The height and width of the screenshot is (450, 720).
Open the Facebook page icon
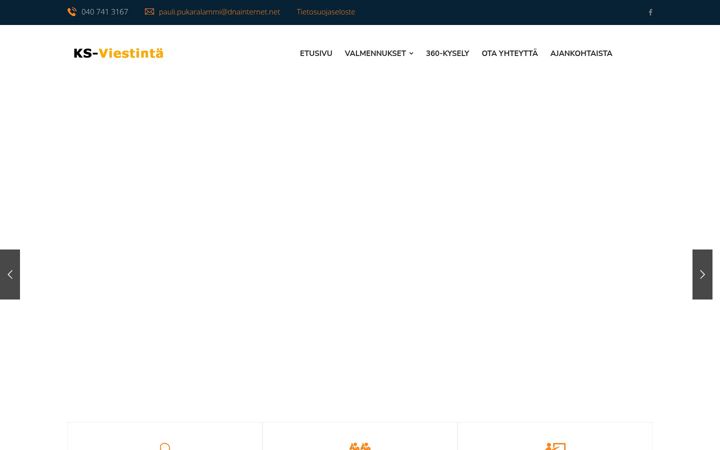point(650,12)
